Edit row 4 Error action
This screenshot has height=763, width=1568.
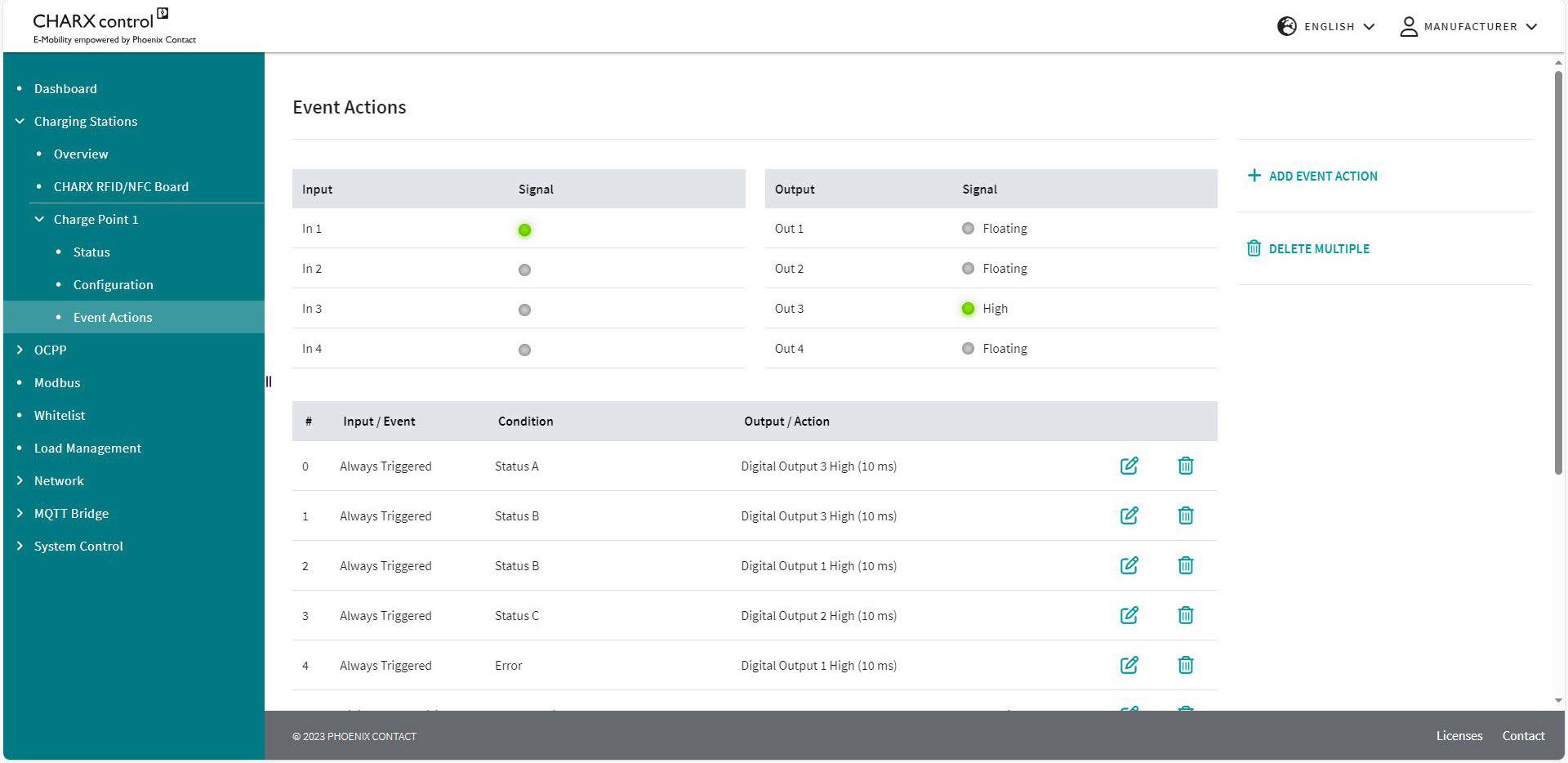click(x=1129, y=665)
